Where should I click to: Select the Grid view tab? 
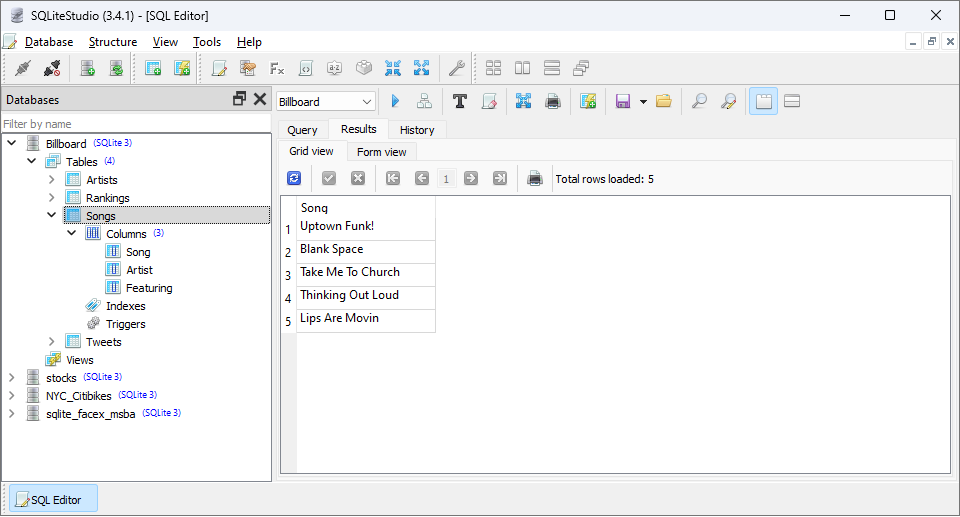[x=311, y=151]
